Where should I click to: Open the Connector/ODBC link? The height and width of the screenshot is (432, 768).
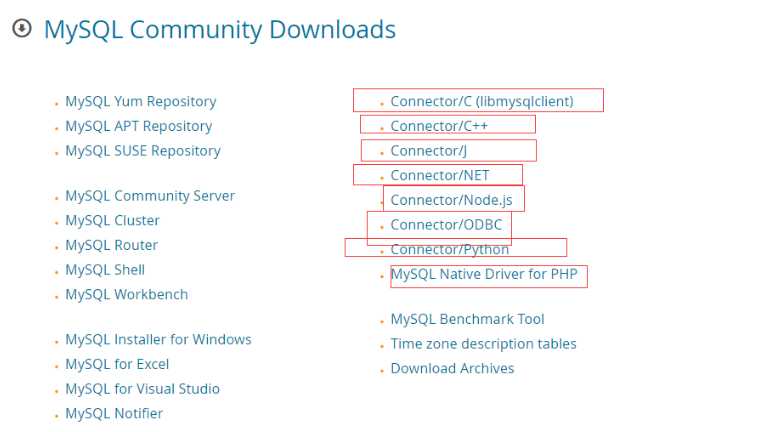point(446,225)
